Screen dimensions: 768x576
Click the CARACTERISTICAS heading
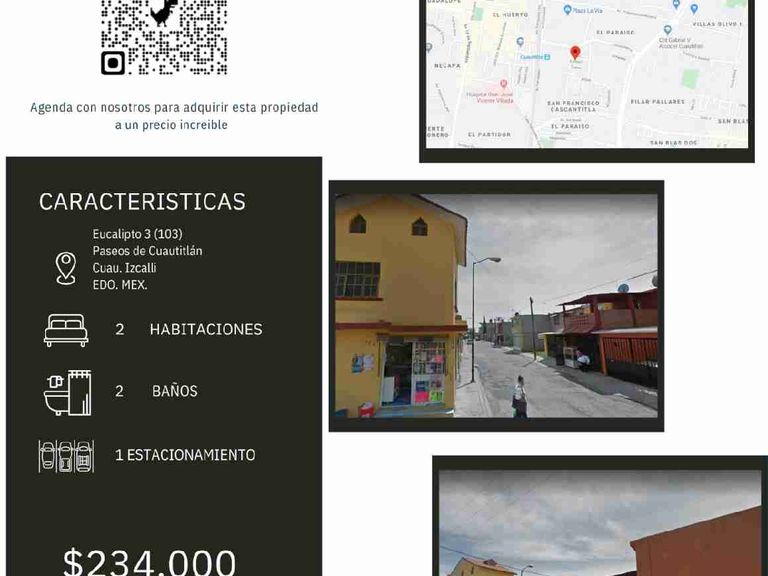(x=142, y=202)
